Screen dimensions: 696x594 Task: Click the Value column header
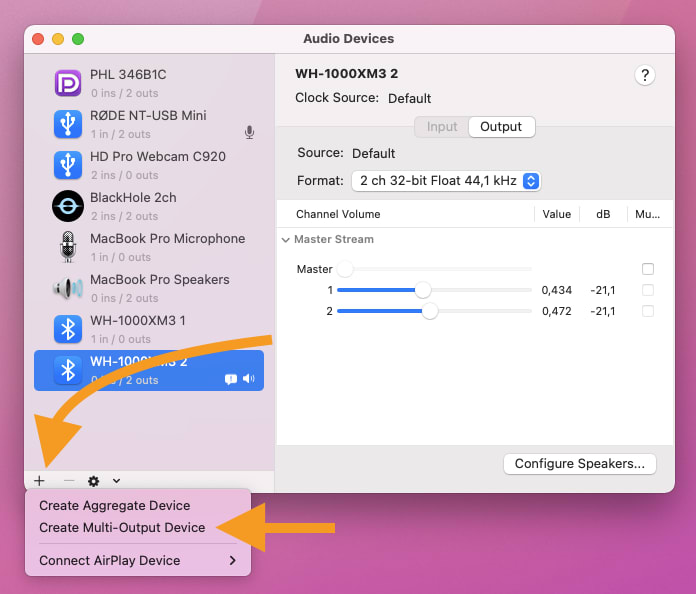click(557, 214)
